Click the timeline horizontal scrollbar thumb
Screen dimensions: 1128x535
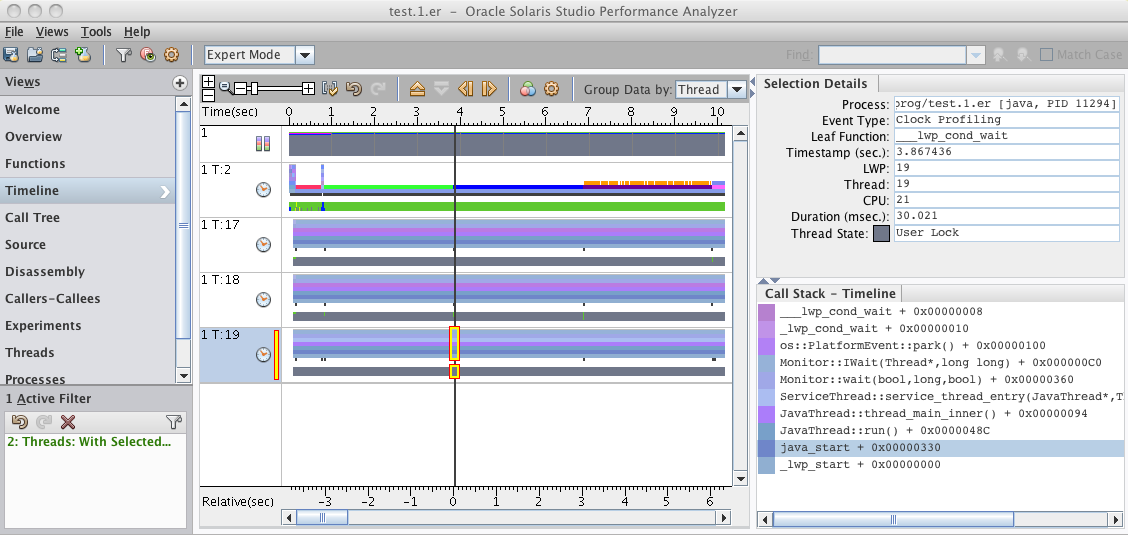point(322,517)
